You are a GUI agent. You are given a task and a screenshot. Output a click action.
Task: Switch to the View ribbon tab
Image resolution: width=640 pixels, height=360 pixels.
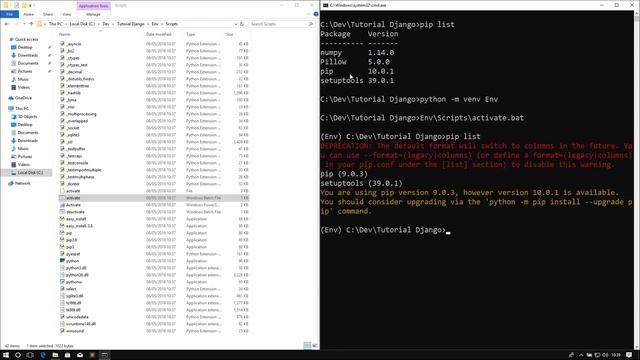coord(67,14)
